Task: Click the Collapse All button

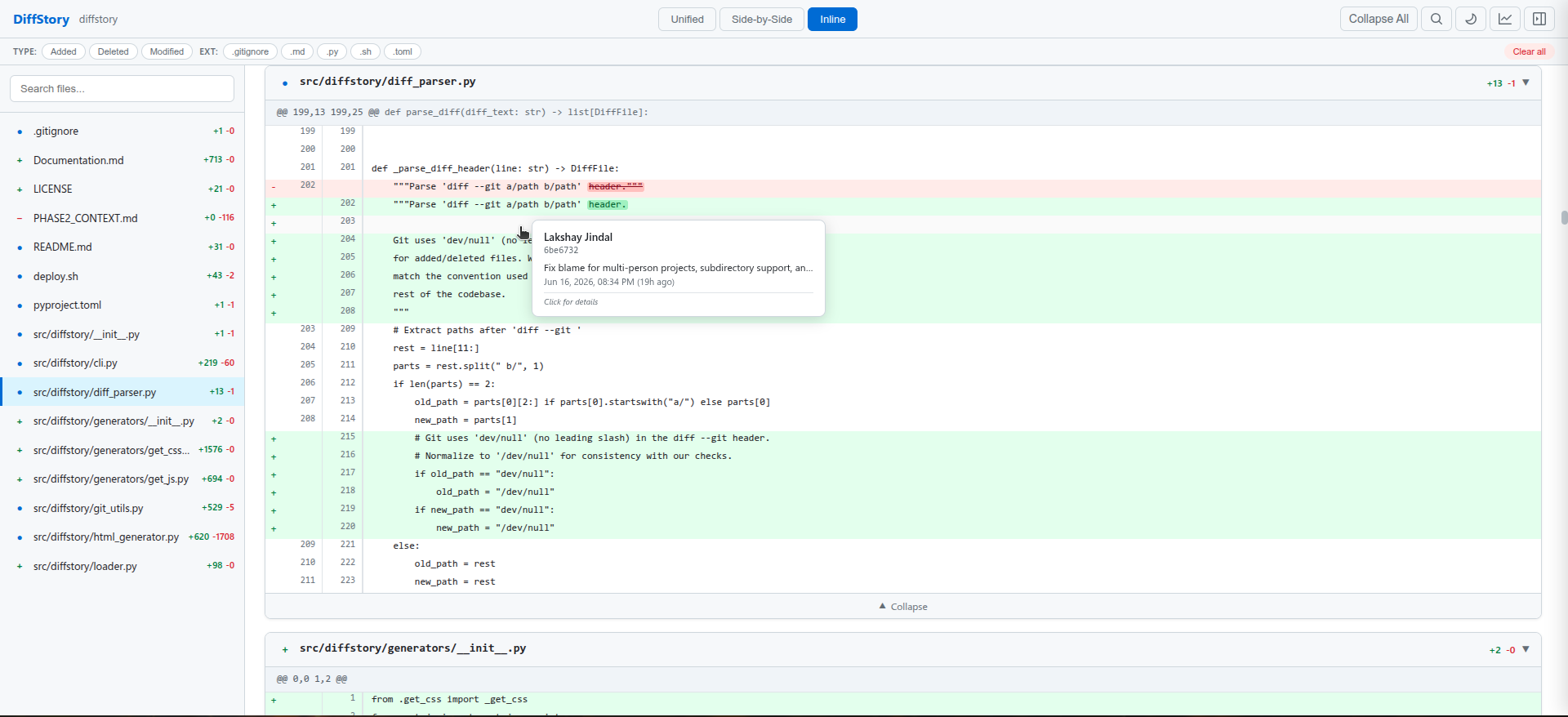Action: 1379,19
